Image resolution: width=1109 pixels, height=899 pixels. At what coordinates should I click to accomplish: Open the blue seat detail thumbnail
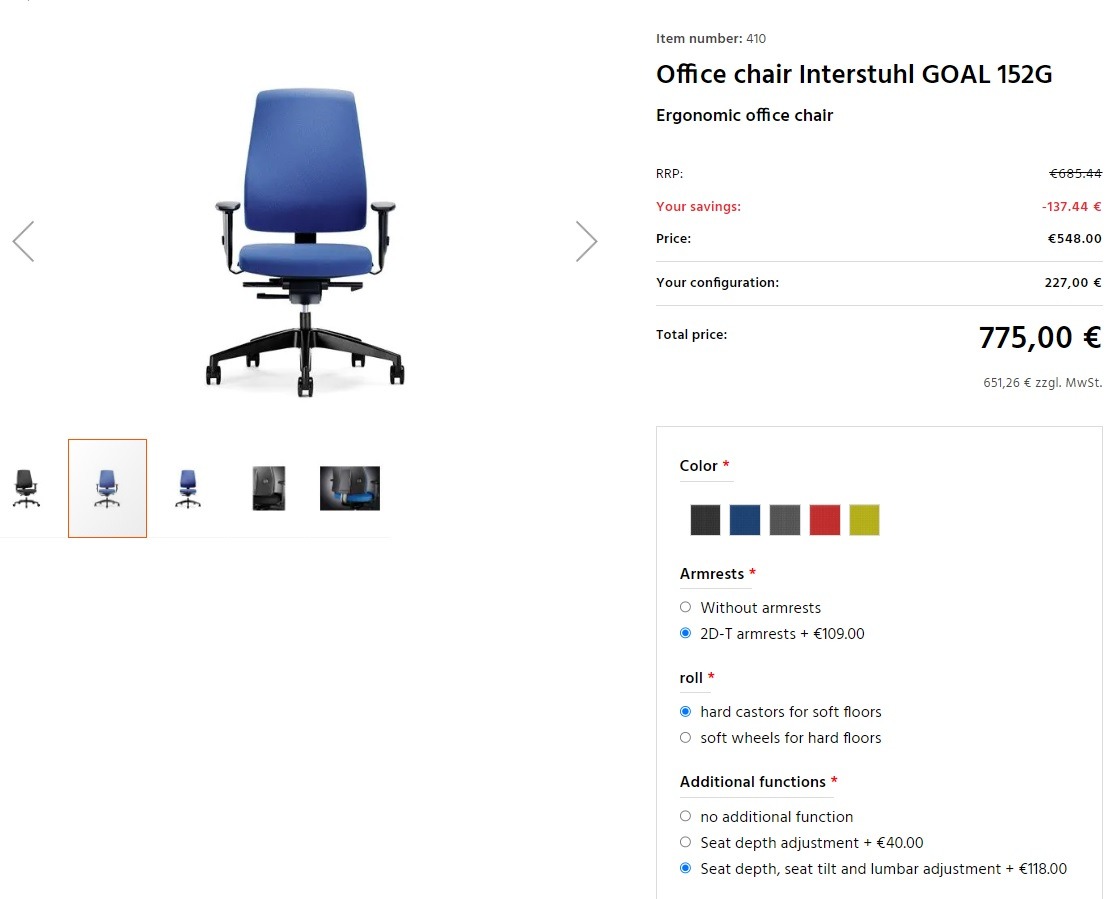(x=350, y=488)
